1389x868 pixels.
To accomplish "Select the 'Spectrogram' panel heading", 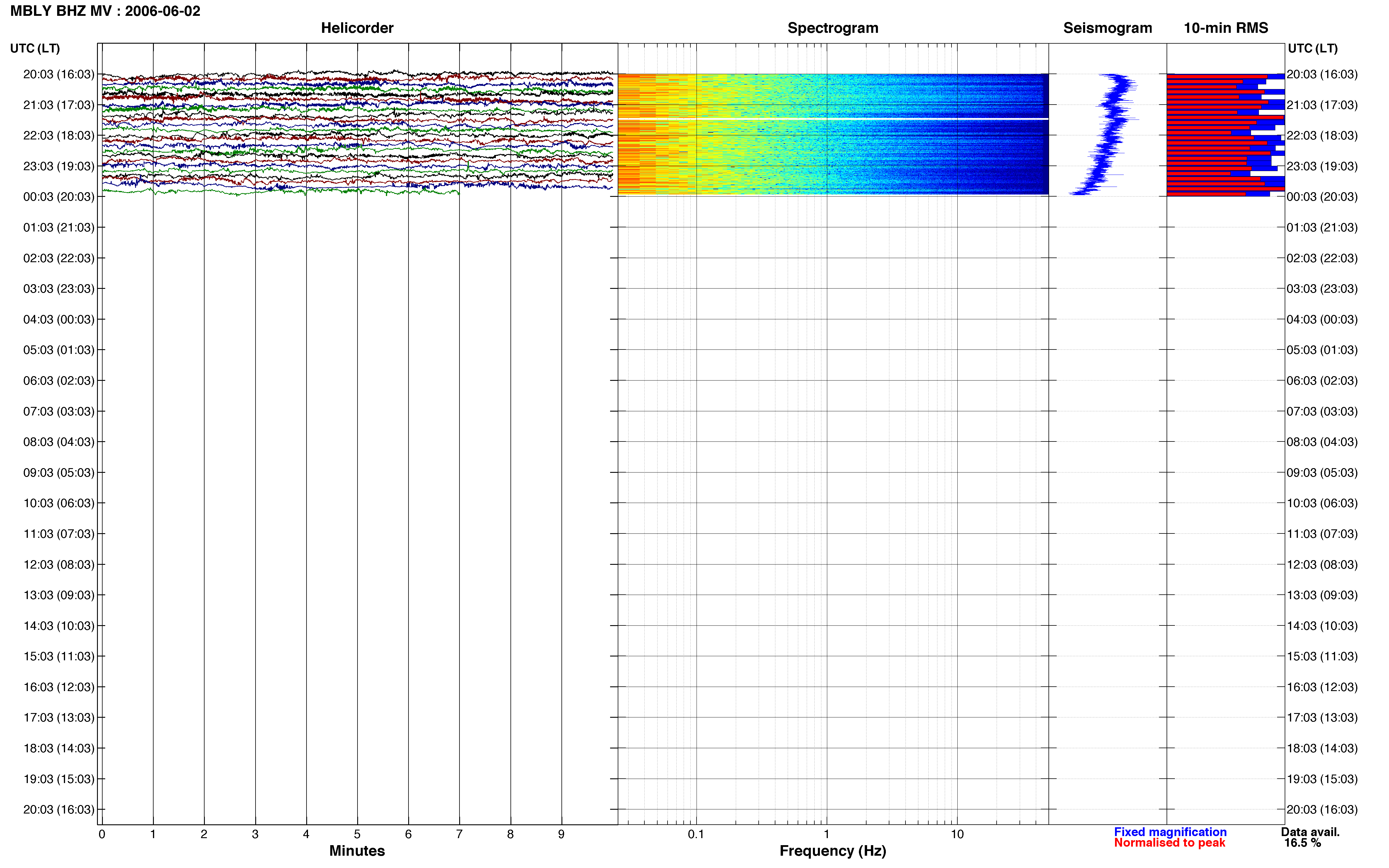I will (833, 28).
